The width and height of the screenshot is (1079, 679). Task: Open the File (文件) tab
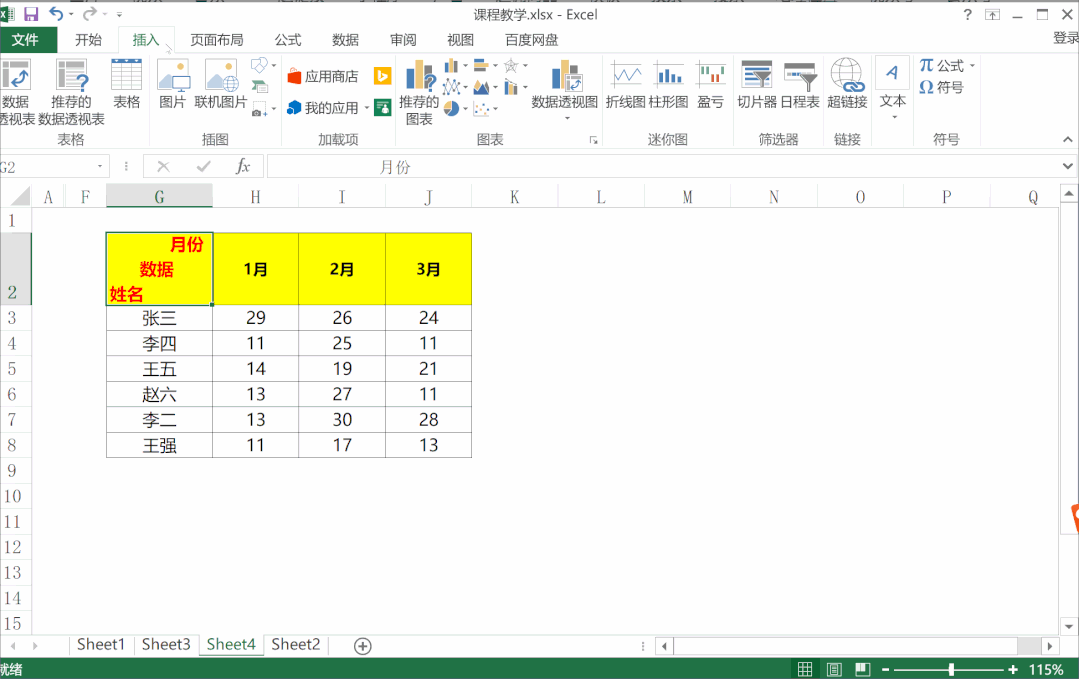coord(25,40)
